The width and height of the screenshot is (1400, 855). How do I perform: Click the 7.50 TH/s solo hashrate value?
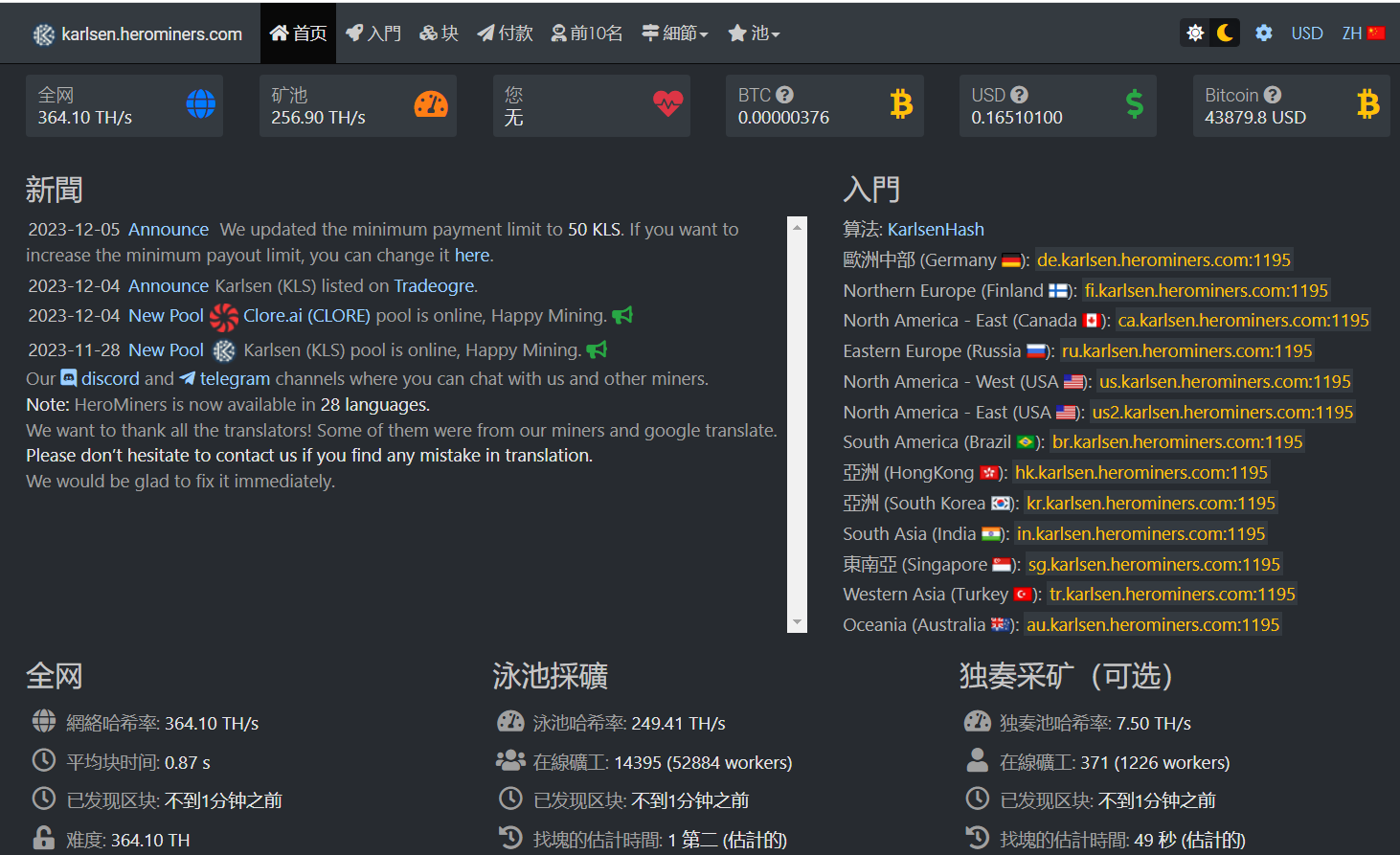[1154, 724]
